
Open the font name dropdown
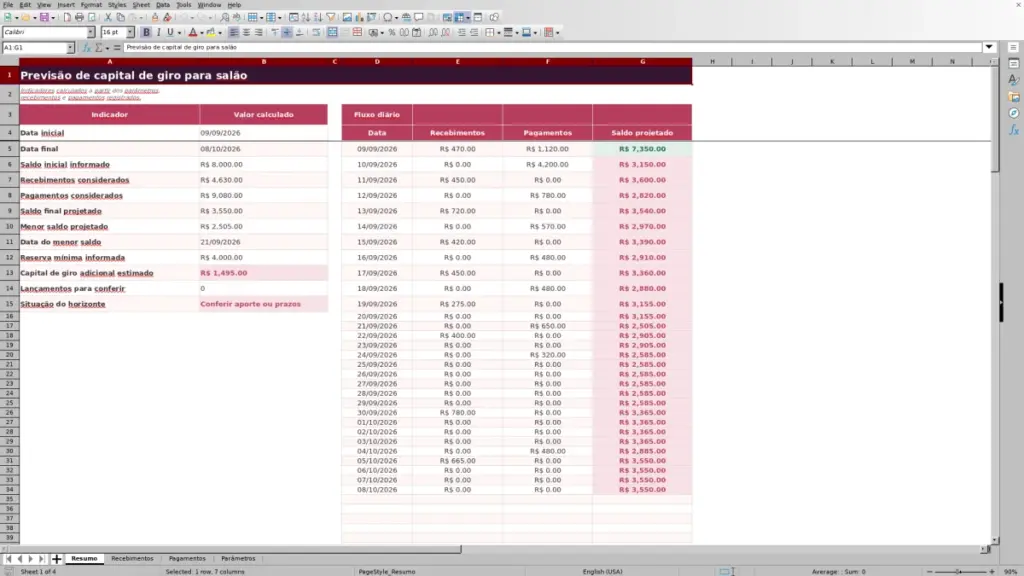pyautogui.click(x=91, y=32)
